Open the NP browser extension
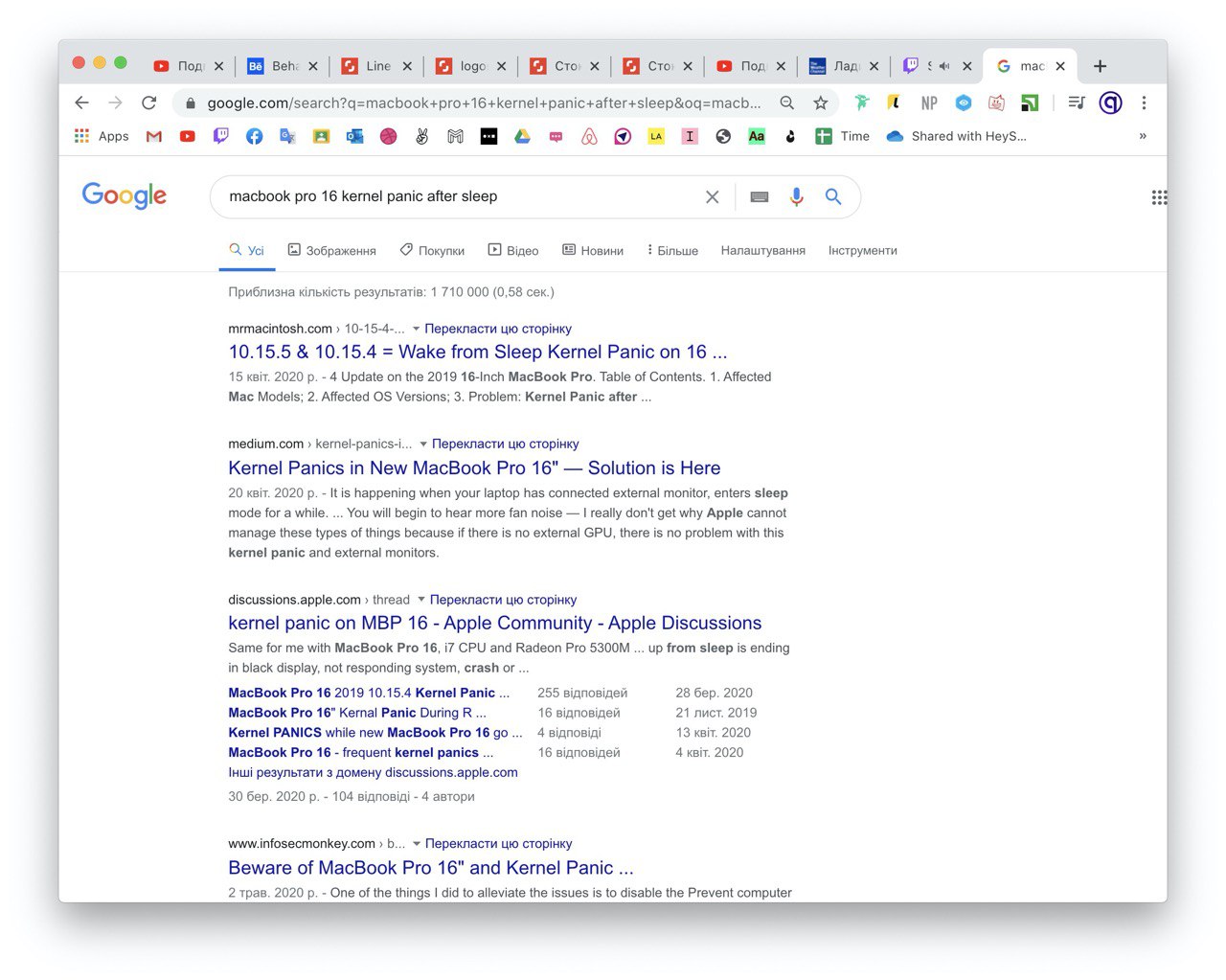 pyautogui.click(x=929, y=103)
